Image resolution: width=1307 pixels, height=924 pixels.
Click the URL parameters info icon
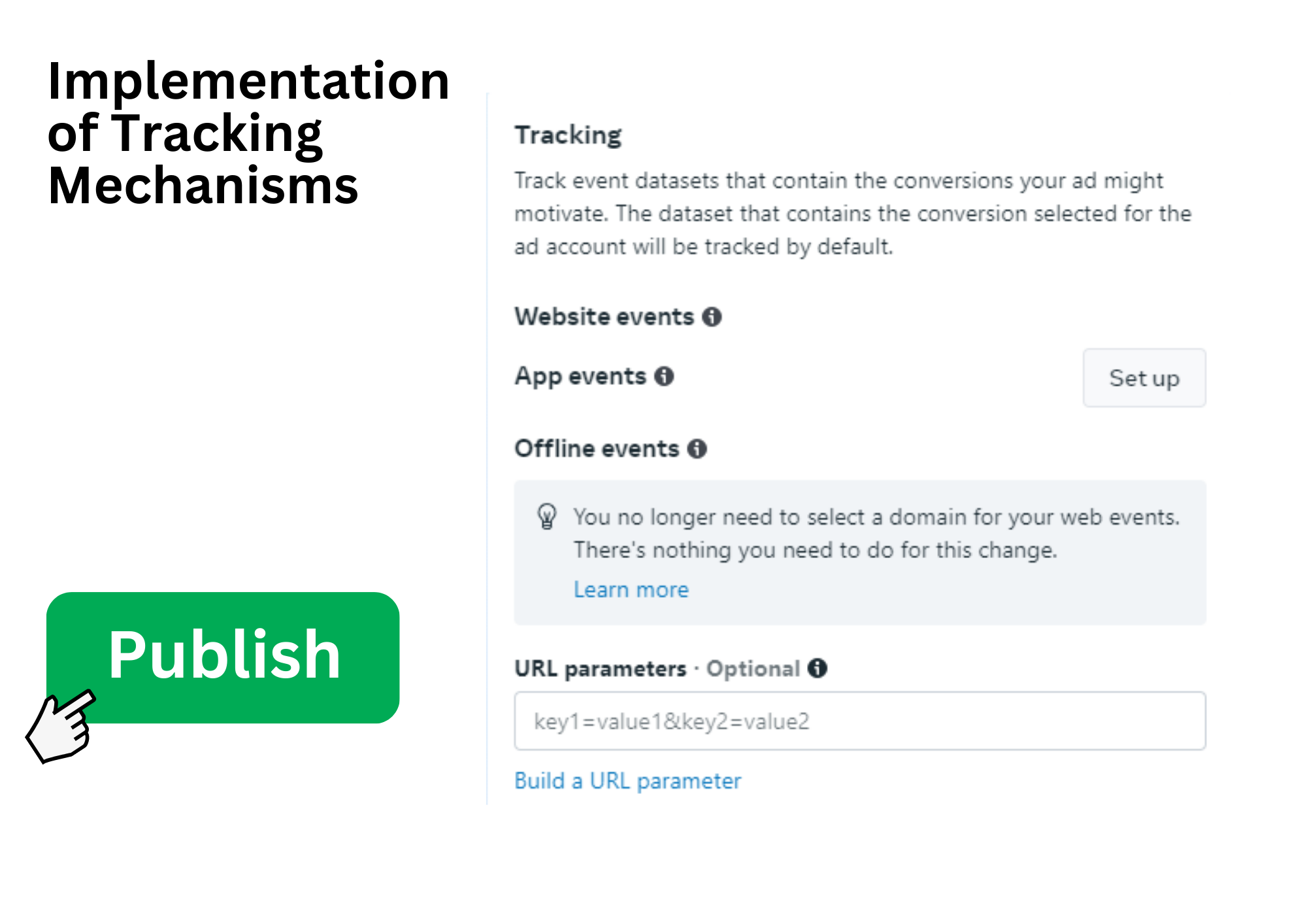coord(818,668)
